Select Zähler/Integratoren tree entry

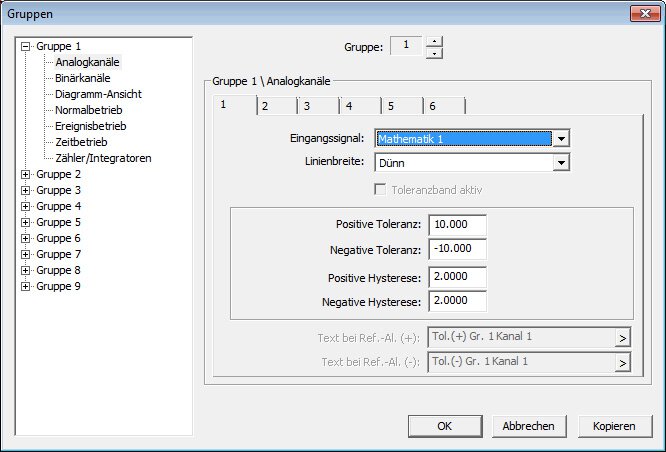pyautogui.click(x=103, y=158)
